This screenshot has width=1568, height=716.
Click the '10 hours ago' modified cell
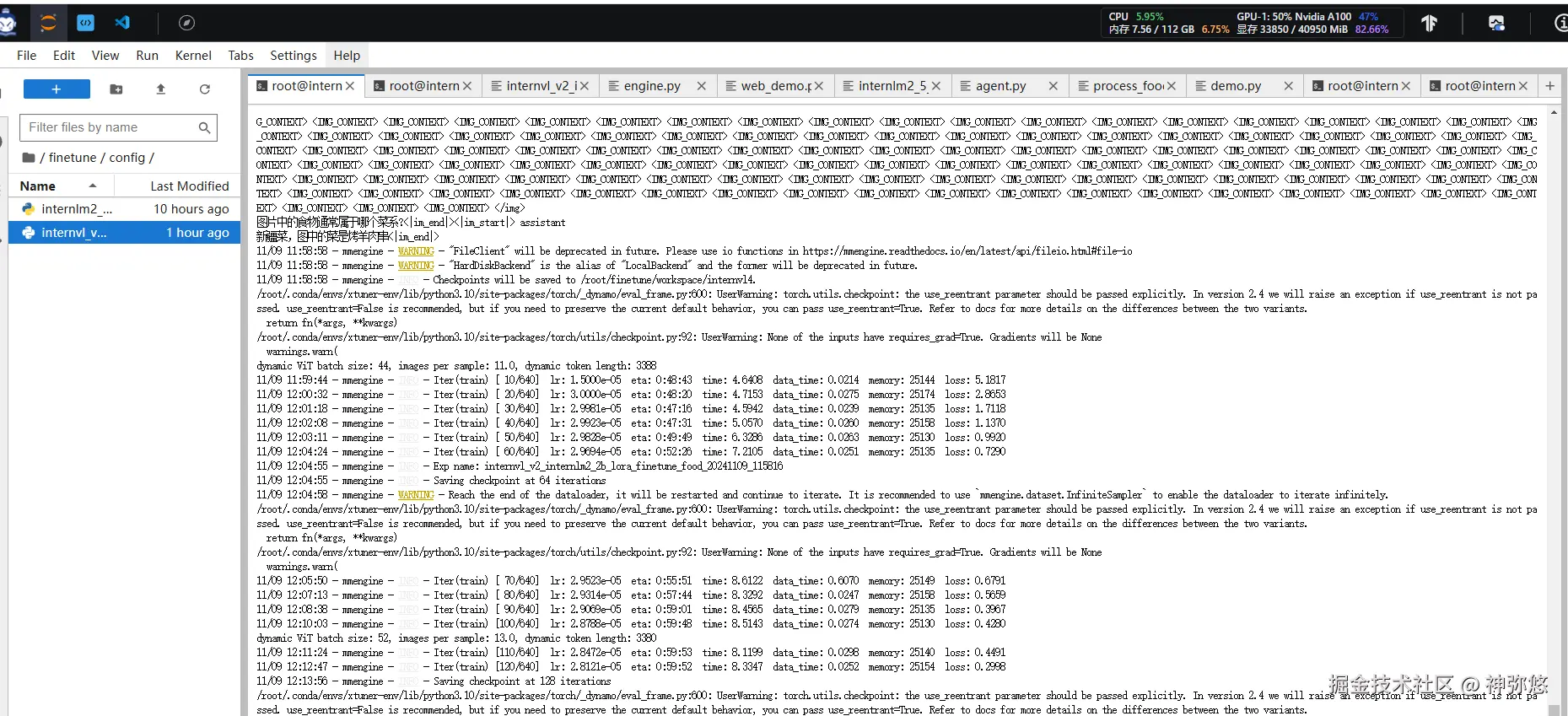tap(191, 209)
